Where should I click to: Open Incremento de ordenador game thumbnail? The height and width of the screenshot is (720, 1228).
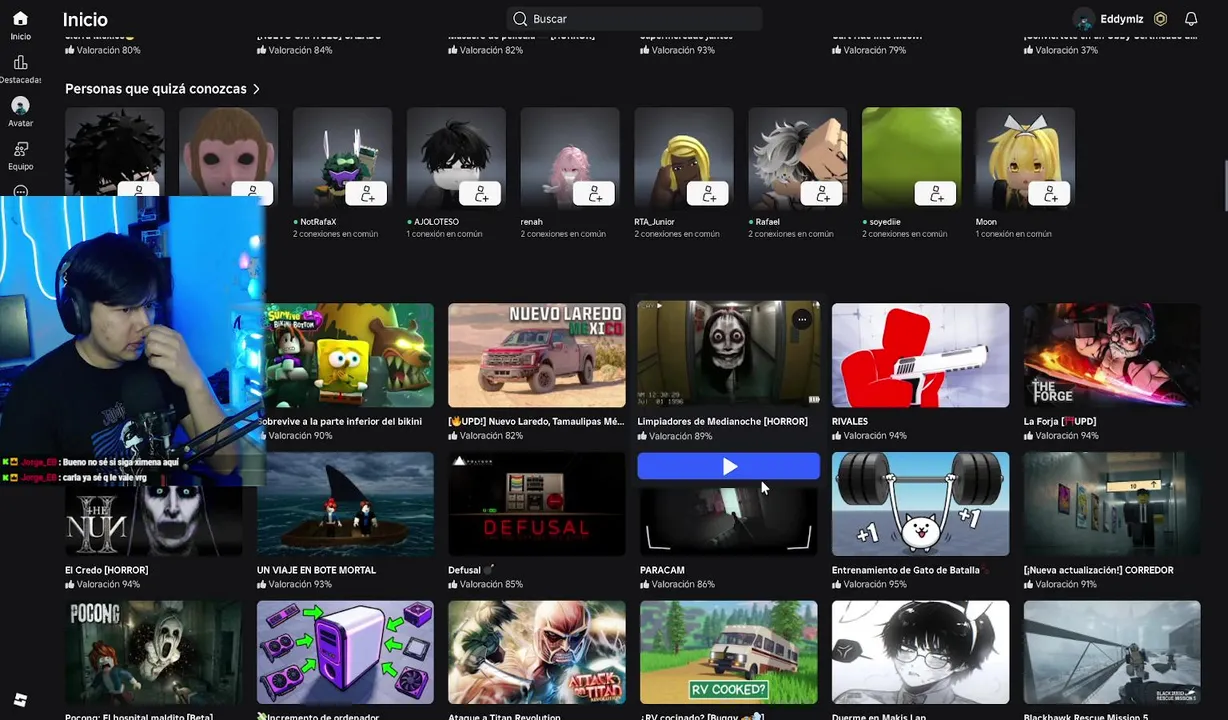pyautogui.click(x=345, y=652)
